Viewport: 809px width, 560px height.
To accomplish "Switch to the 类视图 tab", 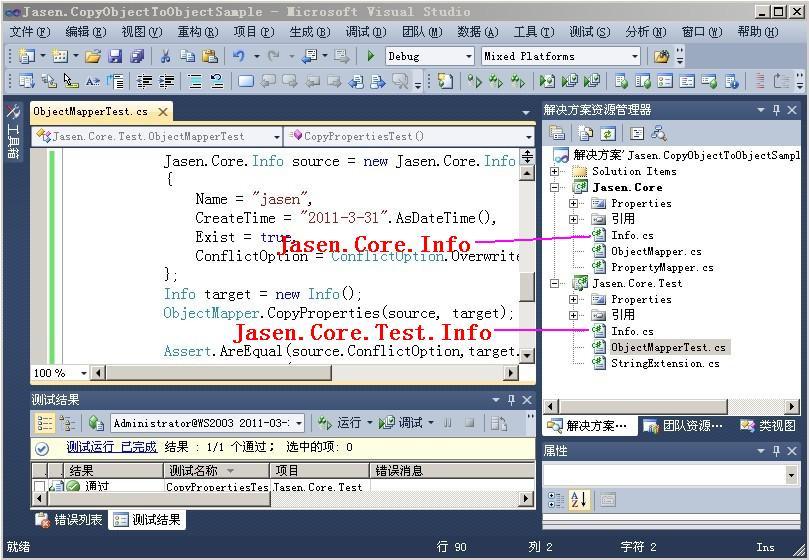I will click(x=768, y=425).
